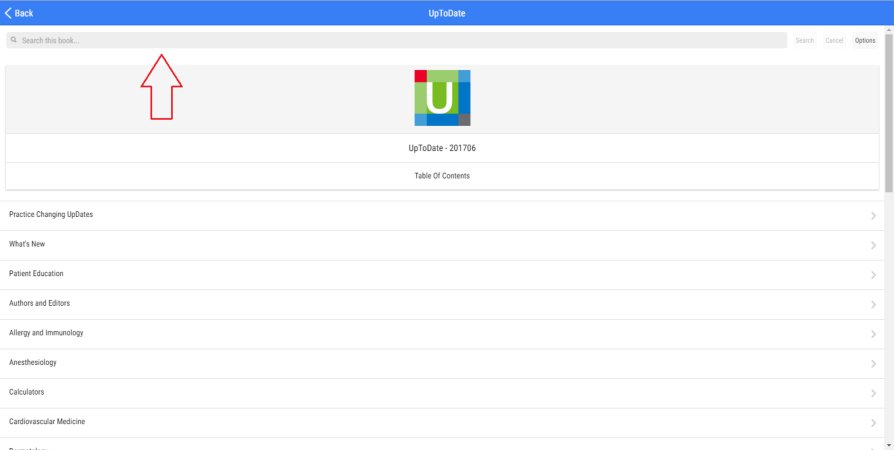Click the search magnifier icon
This screenshot has height=450, width=894.
click(14, 40)
